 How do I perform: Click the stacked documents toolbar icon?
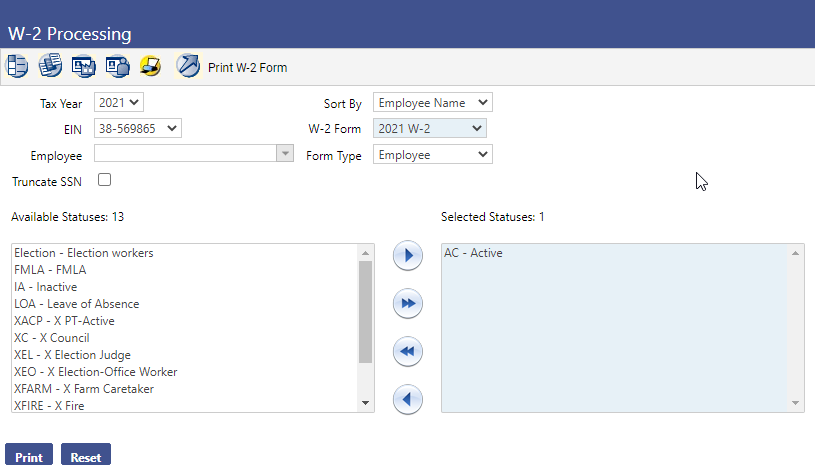point(50,67)
